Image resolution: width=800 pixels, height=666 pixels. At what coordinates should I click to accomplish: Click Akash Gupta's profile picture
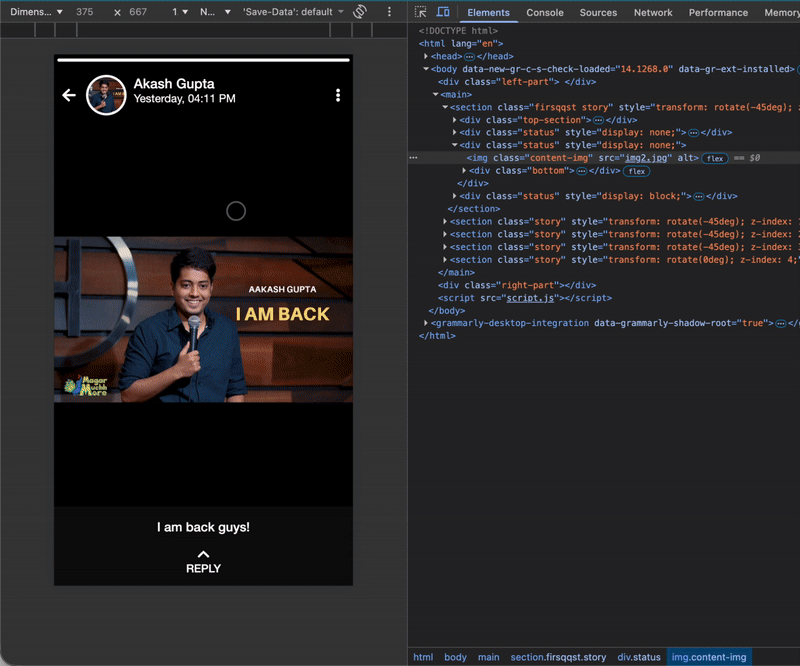pyautogui.click(x=106, y=95)
